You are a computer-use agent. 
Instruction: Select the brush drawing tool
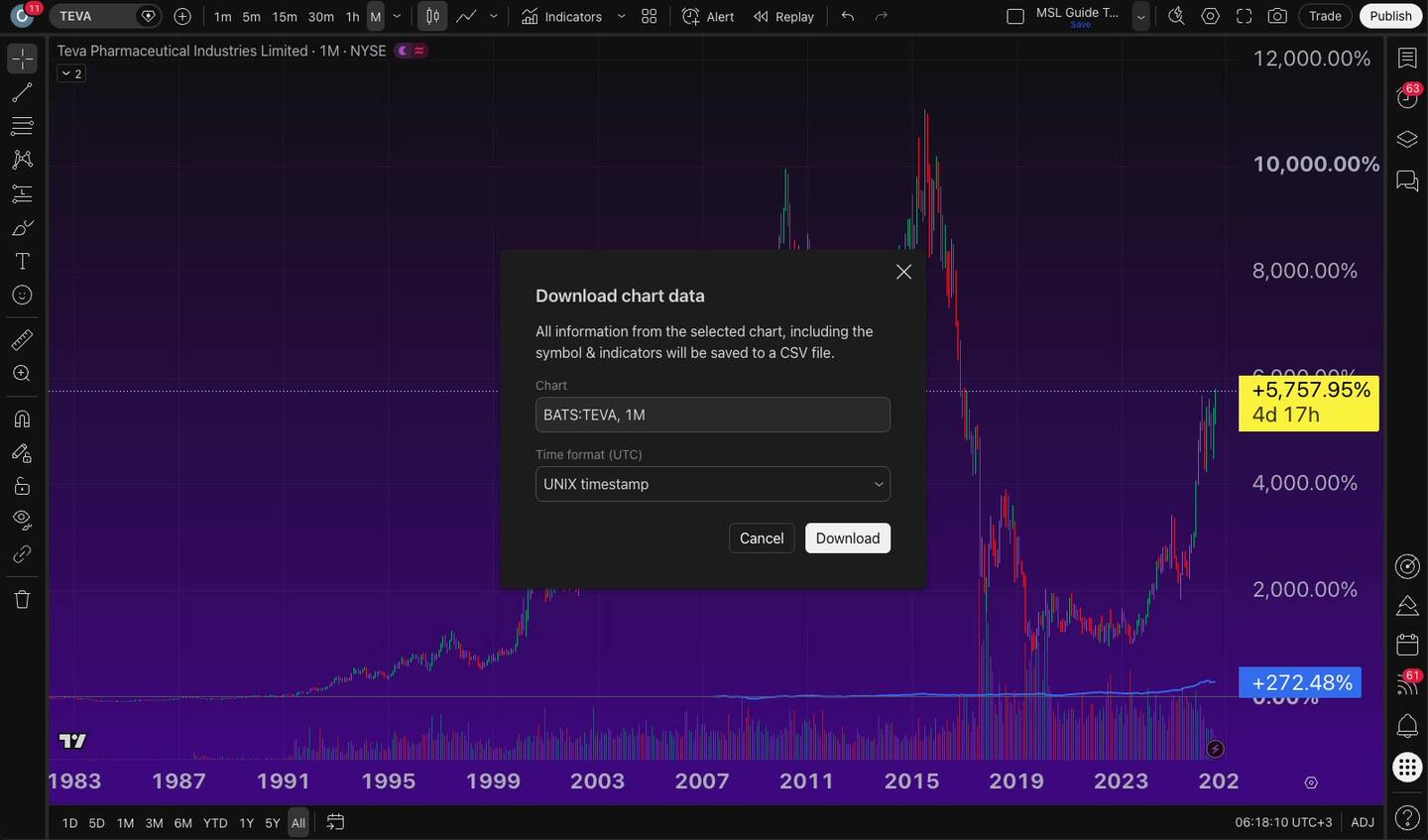pos(22,228)
